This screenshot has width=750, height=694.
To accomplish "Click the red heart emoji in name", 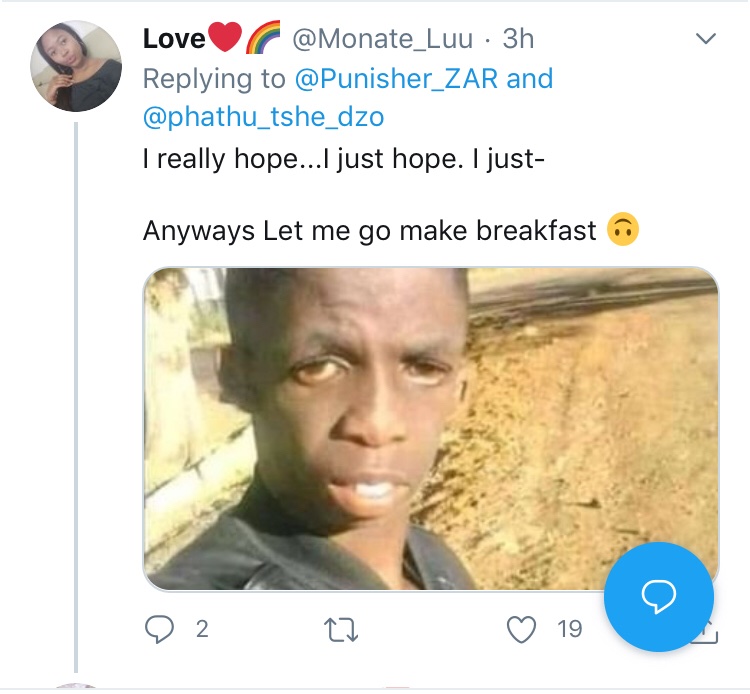I will [226, 37].
